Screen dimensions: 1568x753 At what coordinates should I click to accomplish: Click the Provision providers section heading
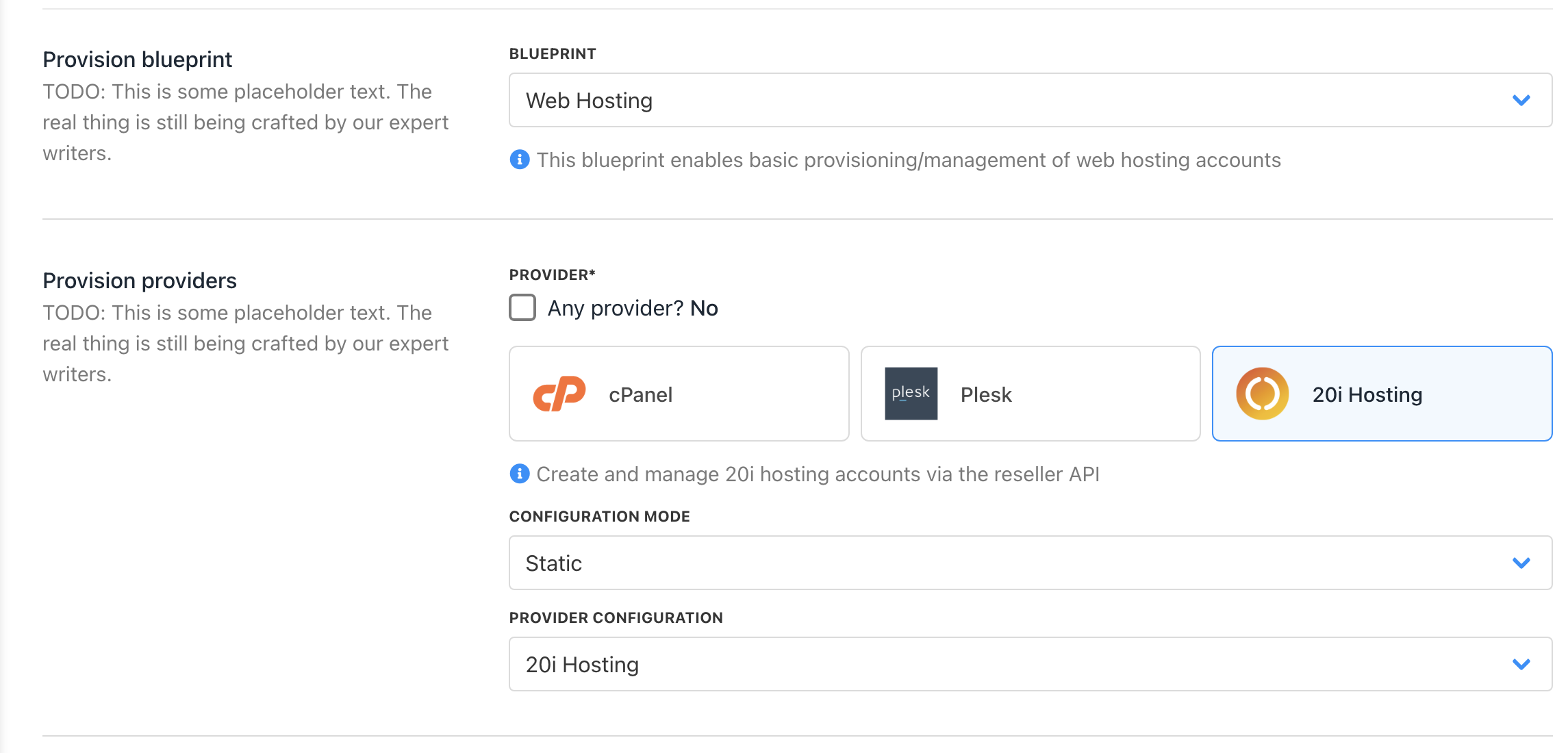click(140, 281)
